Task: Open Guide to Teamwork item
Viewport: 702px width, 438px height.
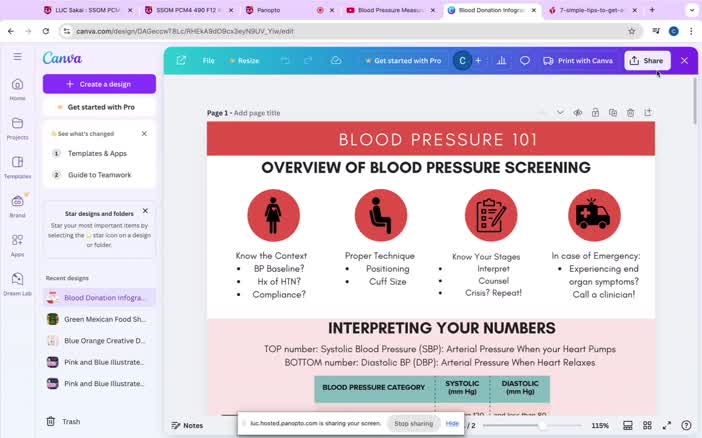Action: tap(99, 175)
